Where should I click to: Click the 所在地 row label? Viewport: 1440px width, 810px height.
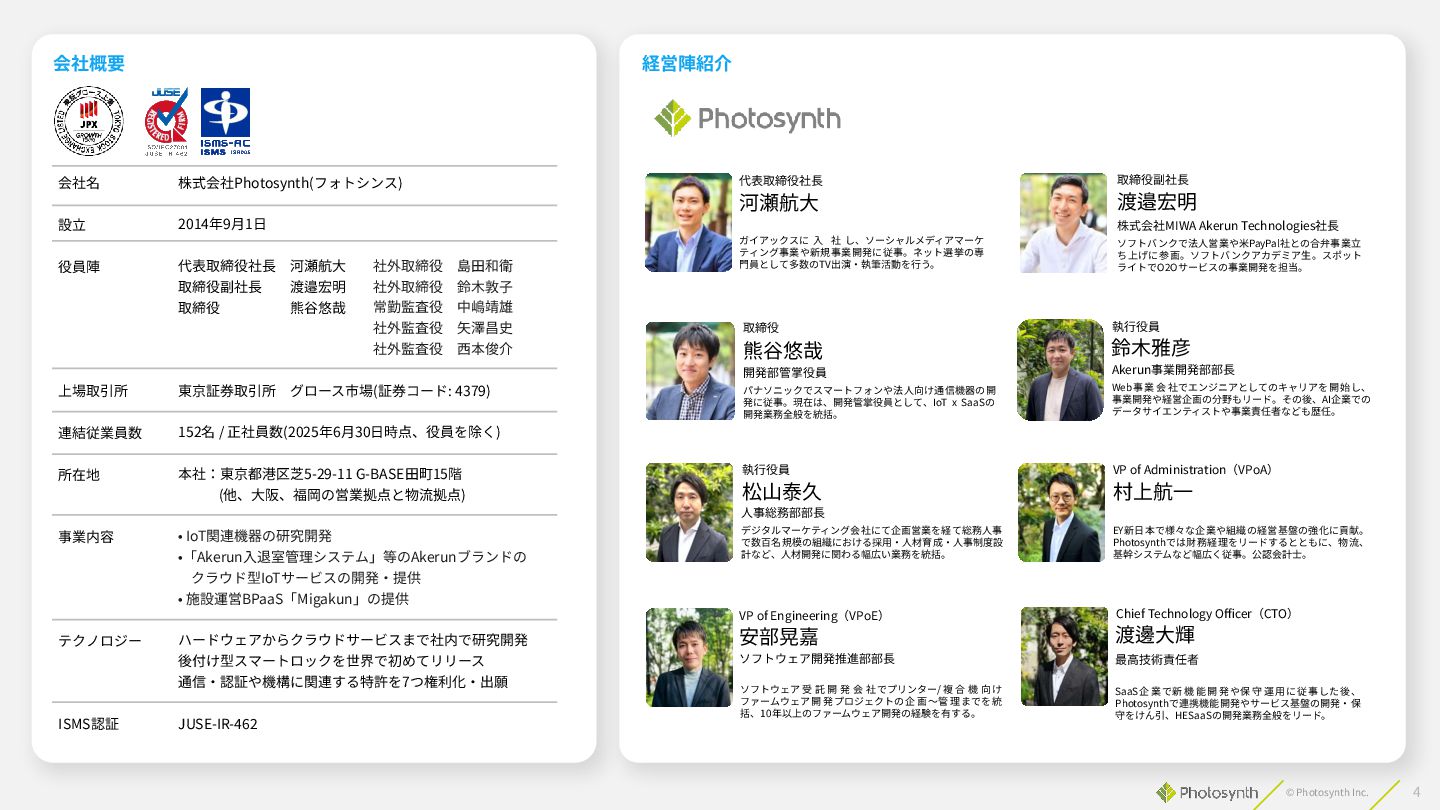[x=79, y=474]
